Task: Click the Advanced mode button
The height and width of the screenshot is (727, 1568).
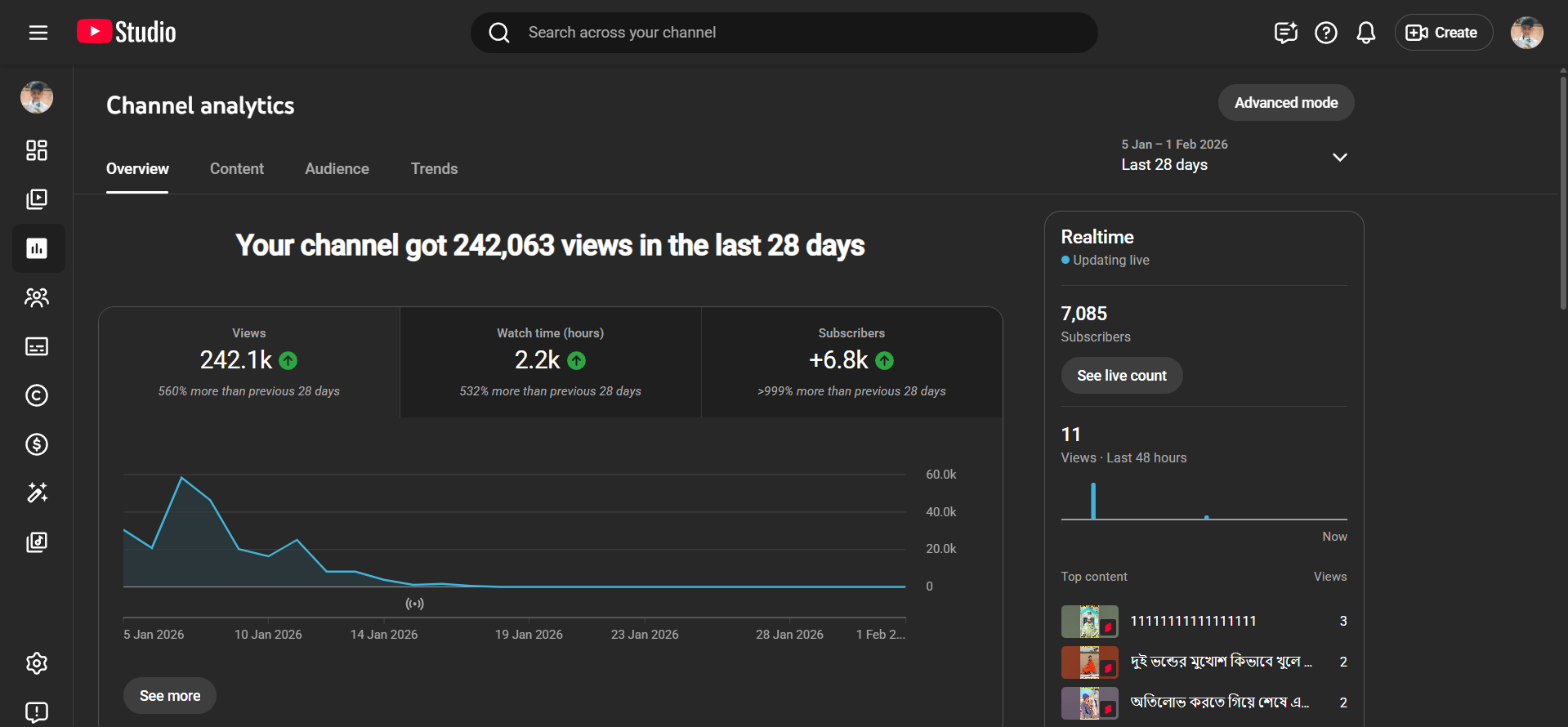Action: pos(1285,103)
